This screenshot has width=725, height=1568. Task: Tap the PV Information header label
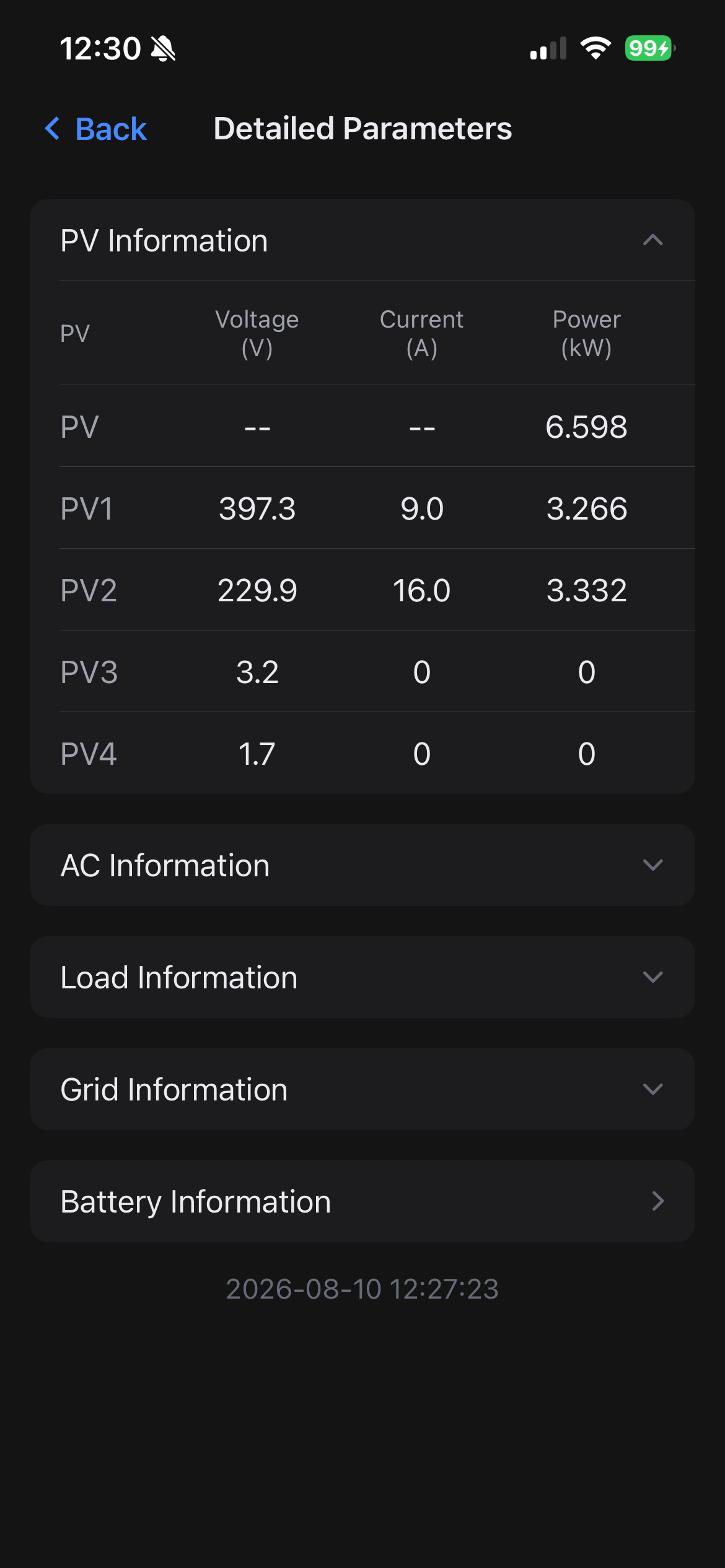tap(164, 240)
